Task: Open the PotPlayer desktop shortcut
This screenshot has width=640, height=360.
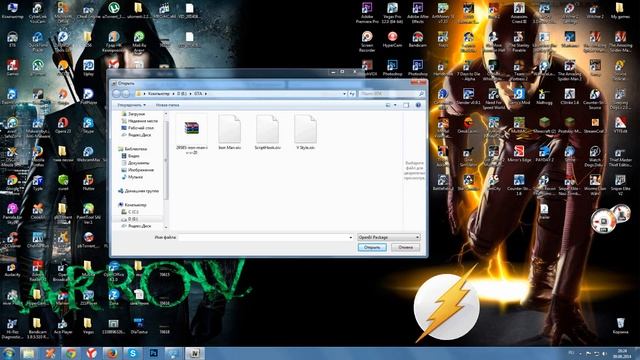Action: tap(89, 97)
